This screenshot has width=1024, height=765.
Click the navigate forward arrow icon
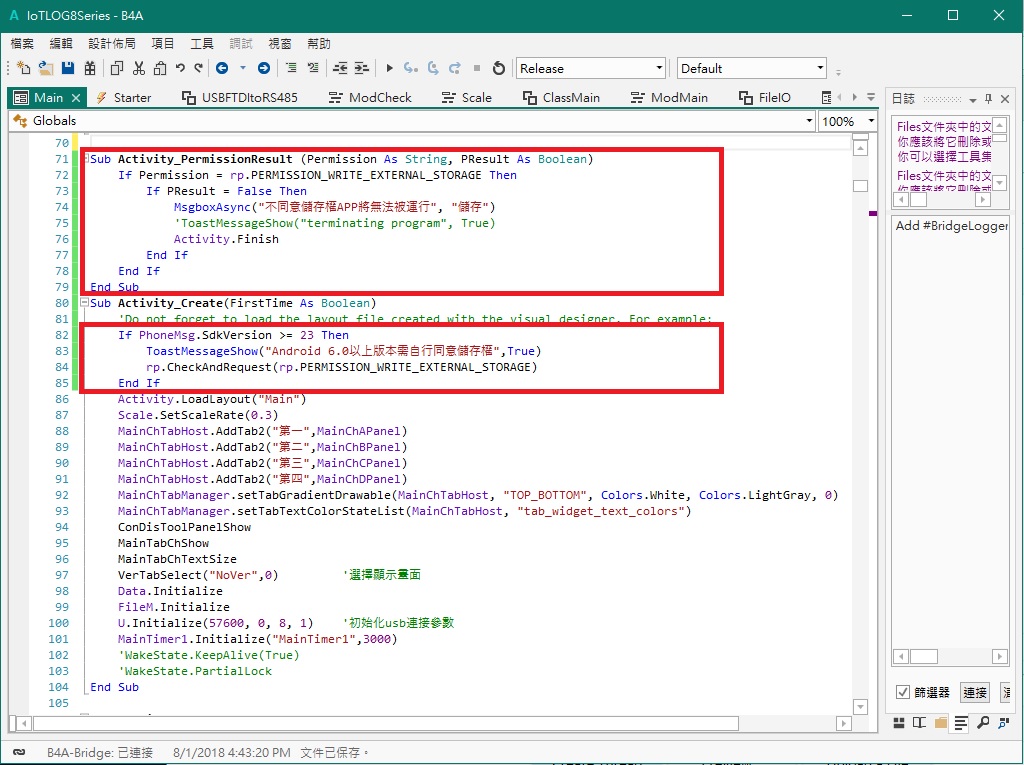point(264,68)
